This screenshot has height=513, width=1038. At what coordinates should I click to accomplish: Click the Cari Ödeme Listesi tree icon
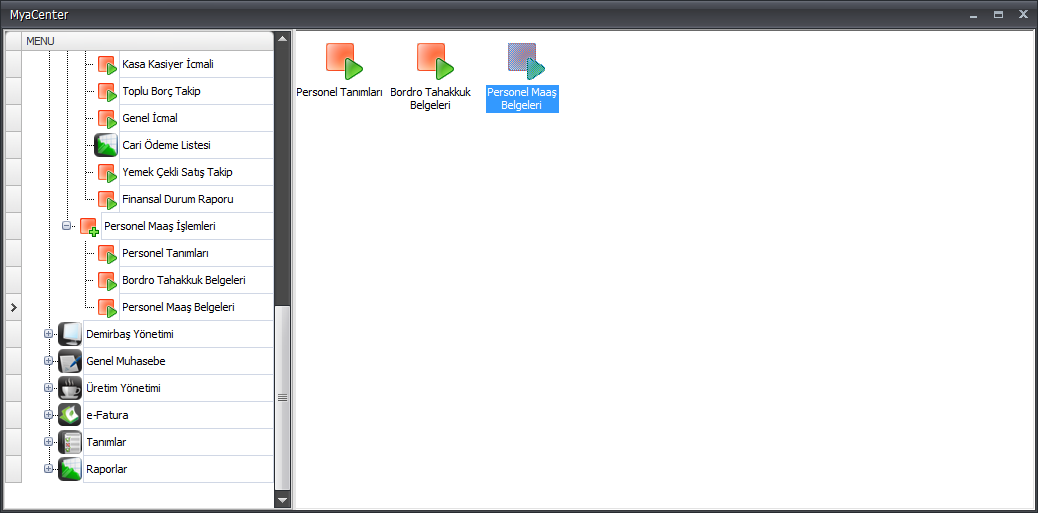pyautogui.click(x=106, y=145)
